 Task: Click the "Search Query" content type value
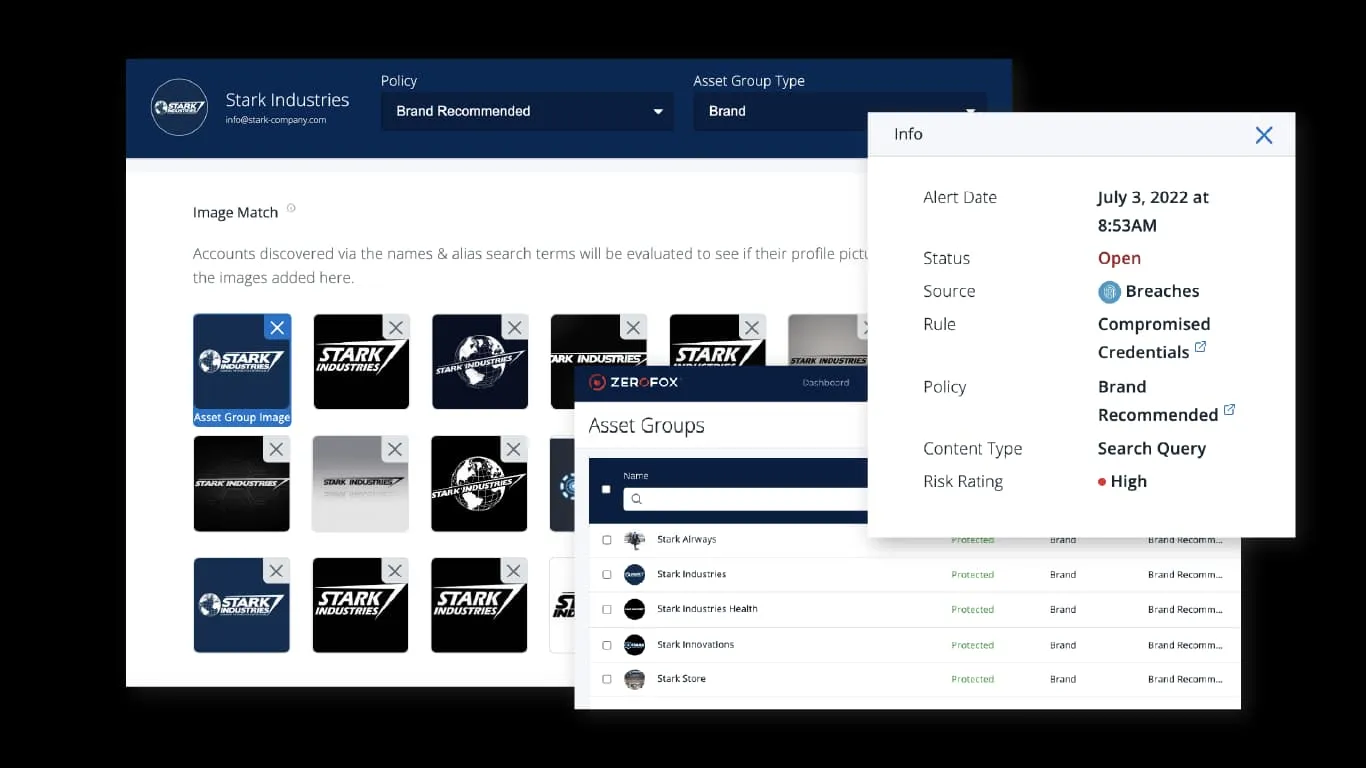tap(1152, 448)
